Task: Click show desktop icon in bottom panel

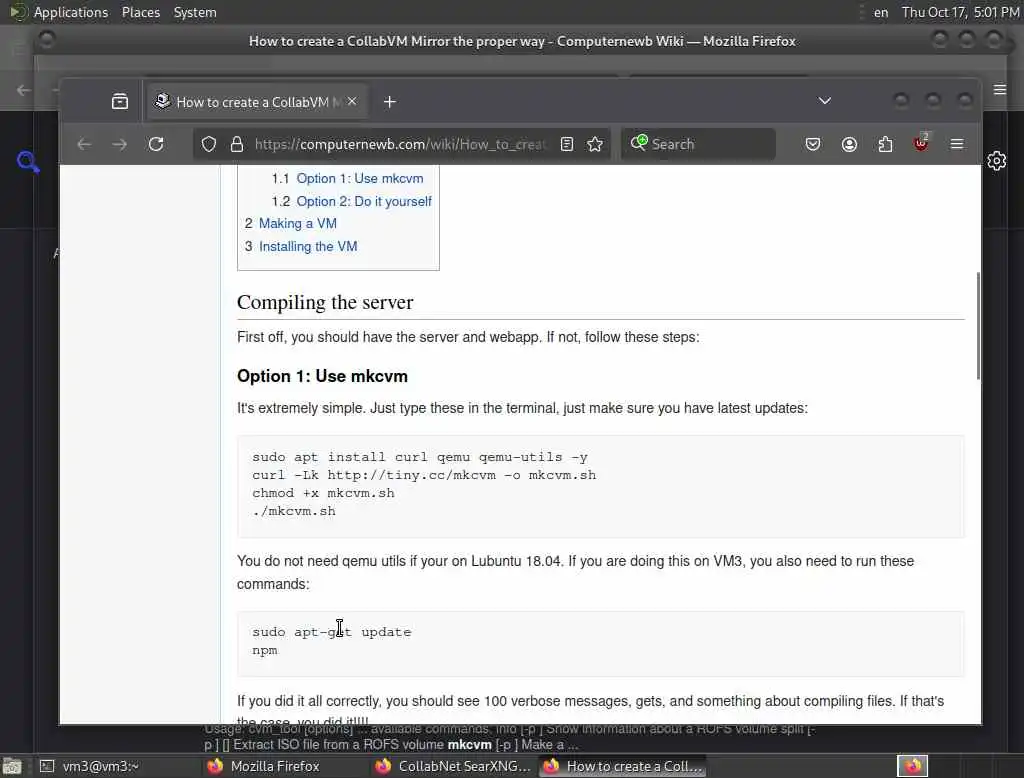Action: [12, 766]
